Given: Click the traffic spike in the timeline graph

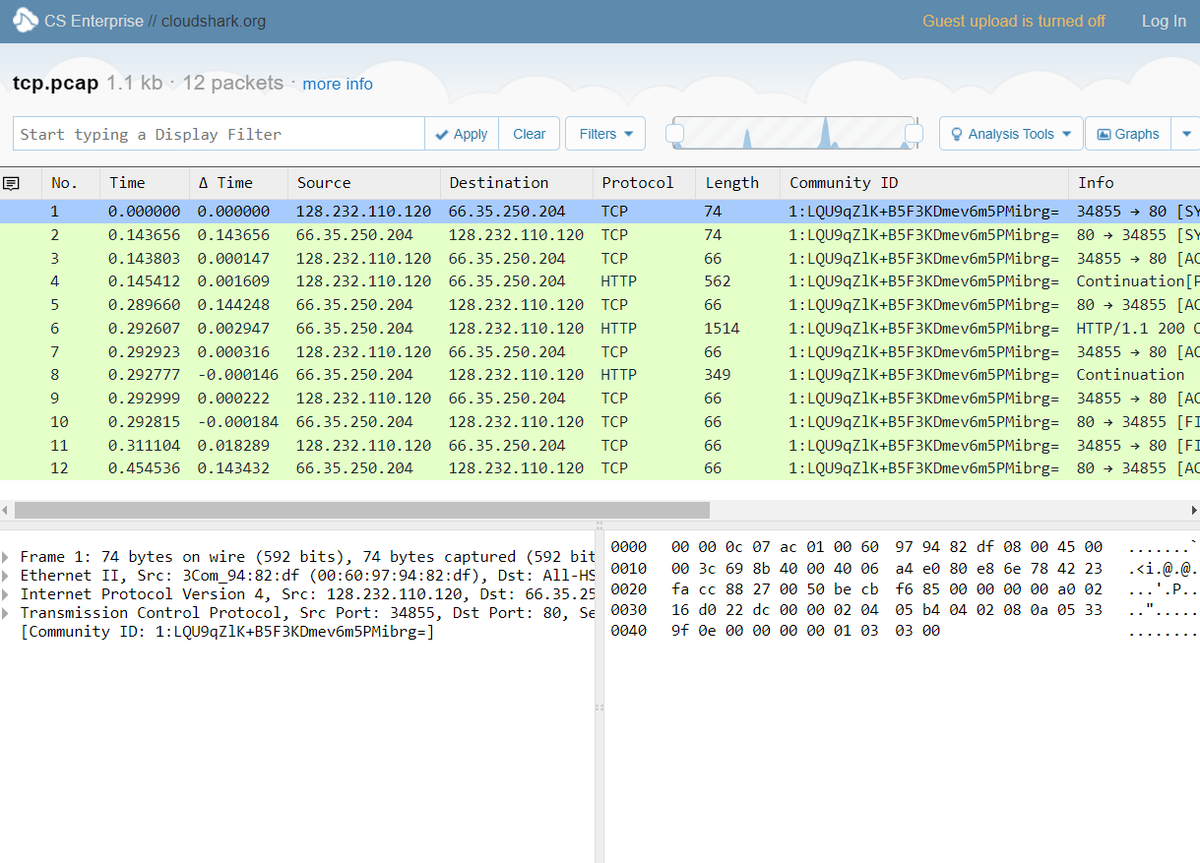Looking at the screenshot, I should (x=825, y=134).
